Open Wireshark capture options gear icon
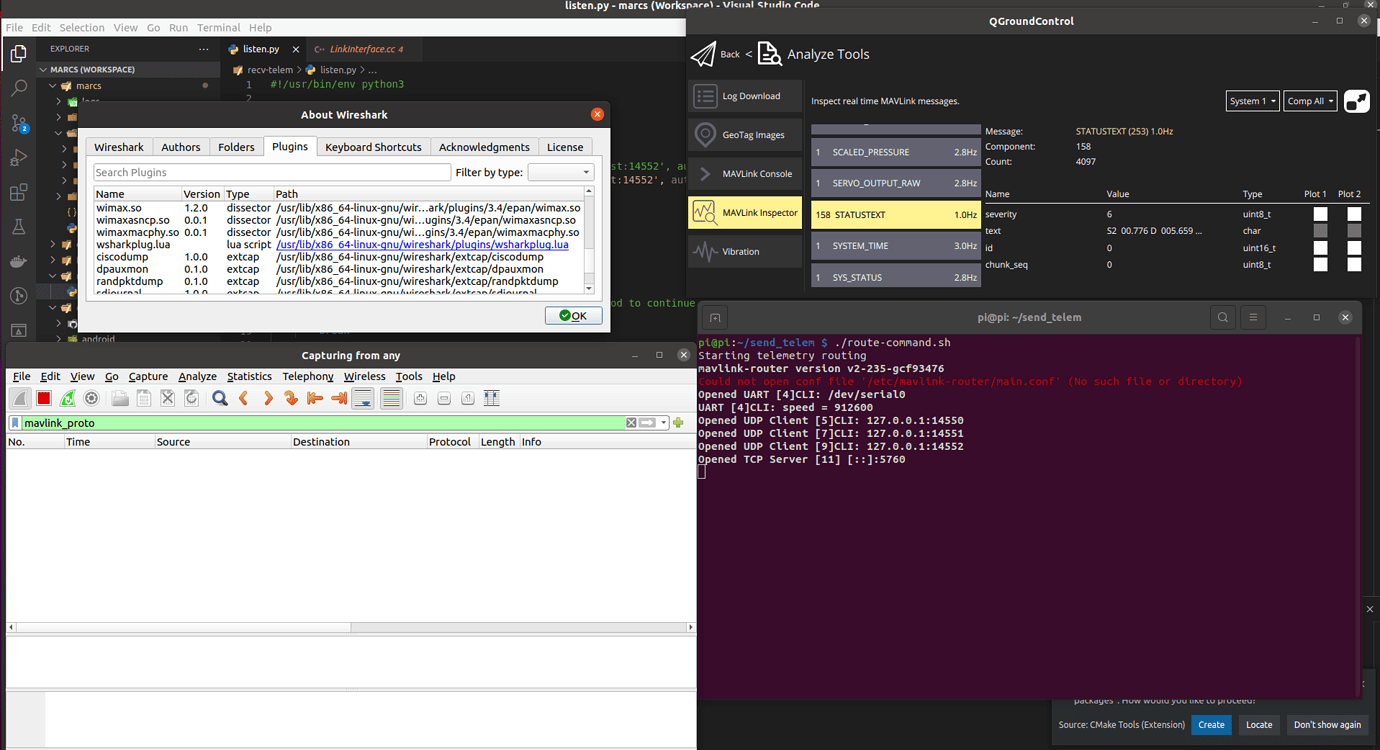The height and width of the screenshot is (750, 1380). point(92,398)
